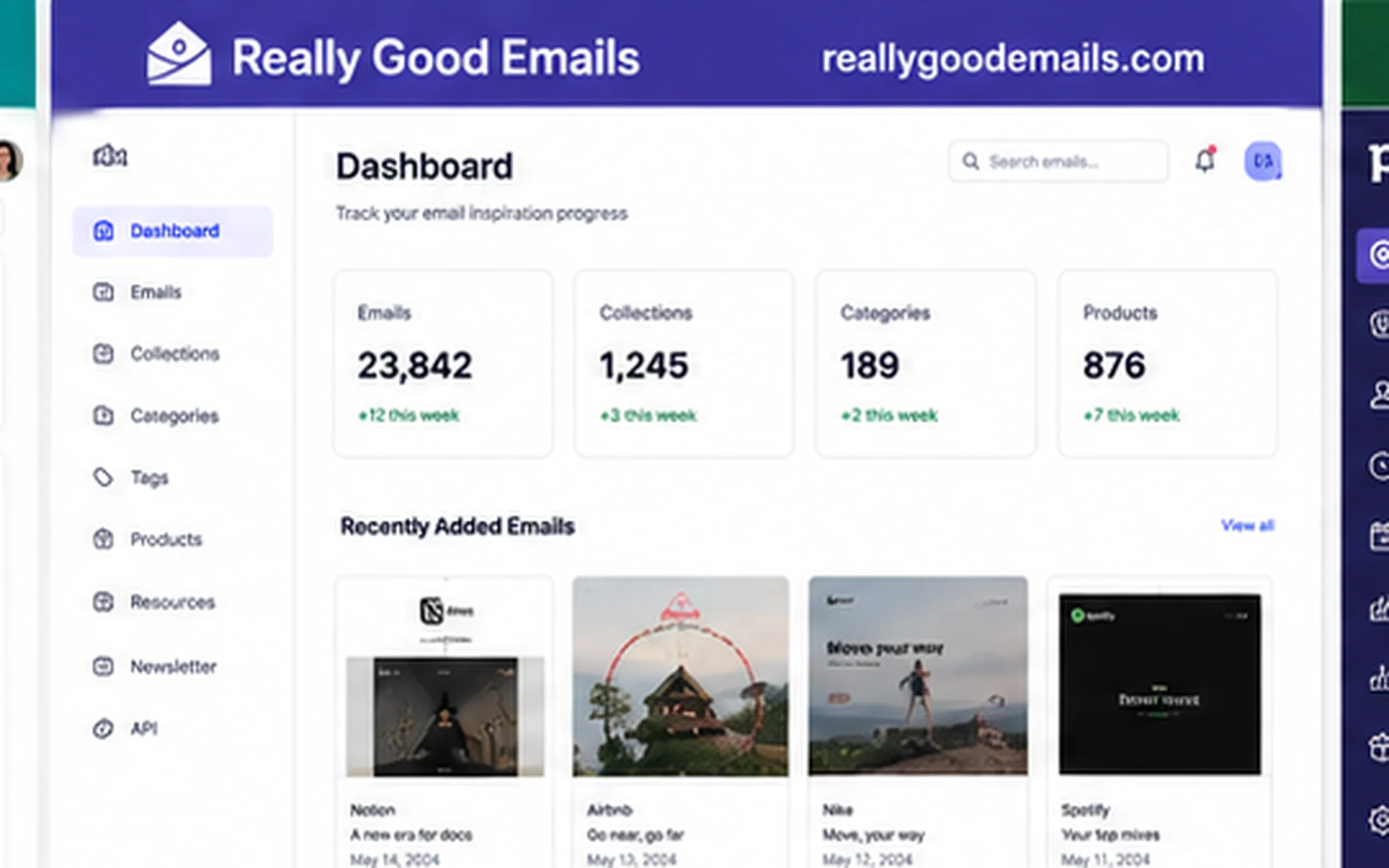Click the Spotify sender name
This screenshot has width=1389, height=868.
[x=1085, y=810]
